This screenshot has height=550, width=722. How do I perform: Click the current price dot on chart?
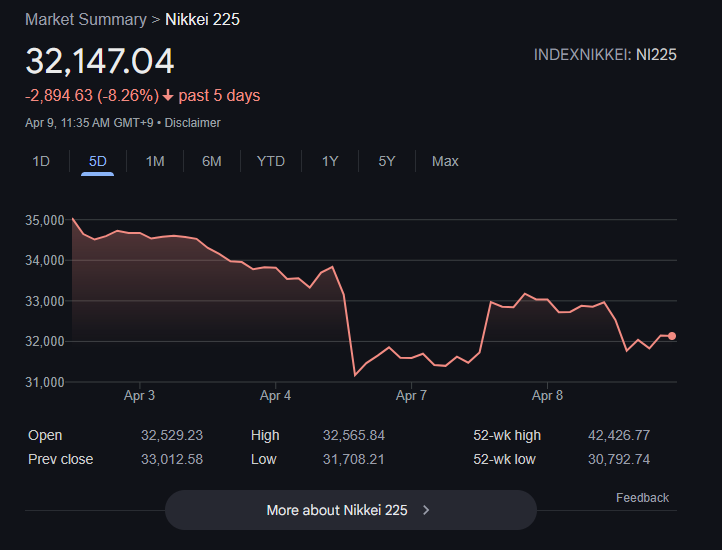click(x=672, y=336)
